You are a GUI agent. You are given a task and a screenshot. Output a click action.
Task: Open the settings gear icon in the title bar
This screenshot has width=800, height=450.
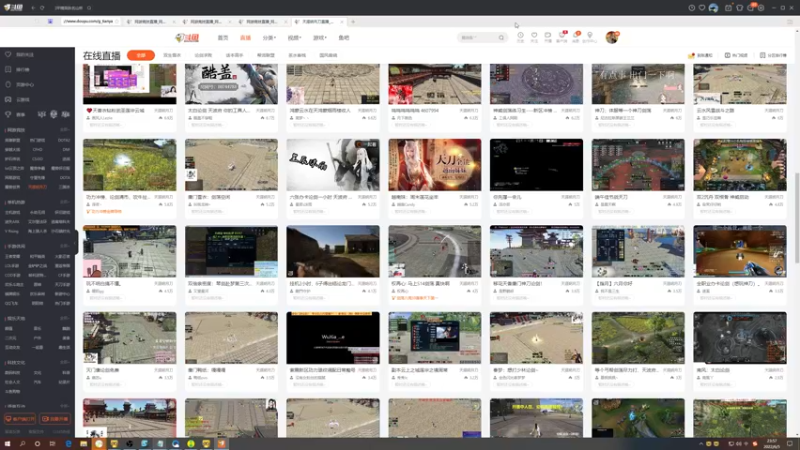(761, 8)
